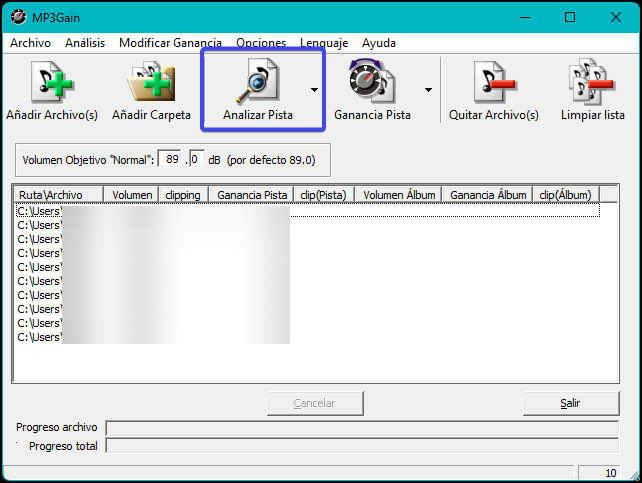Focus the target volume field showing 89

pos(170,159)
